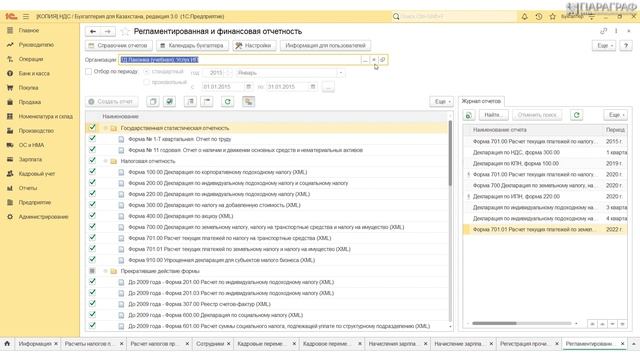Screen dimensions: 640x360
Task: Open Главное section in sidebar
Action: click(x=29, y=30)
